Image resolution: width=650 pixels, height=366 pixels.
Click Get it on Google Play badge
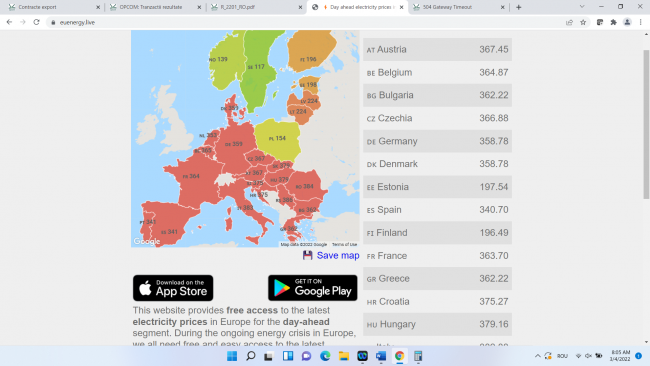point(313,288)
